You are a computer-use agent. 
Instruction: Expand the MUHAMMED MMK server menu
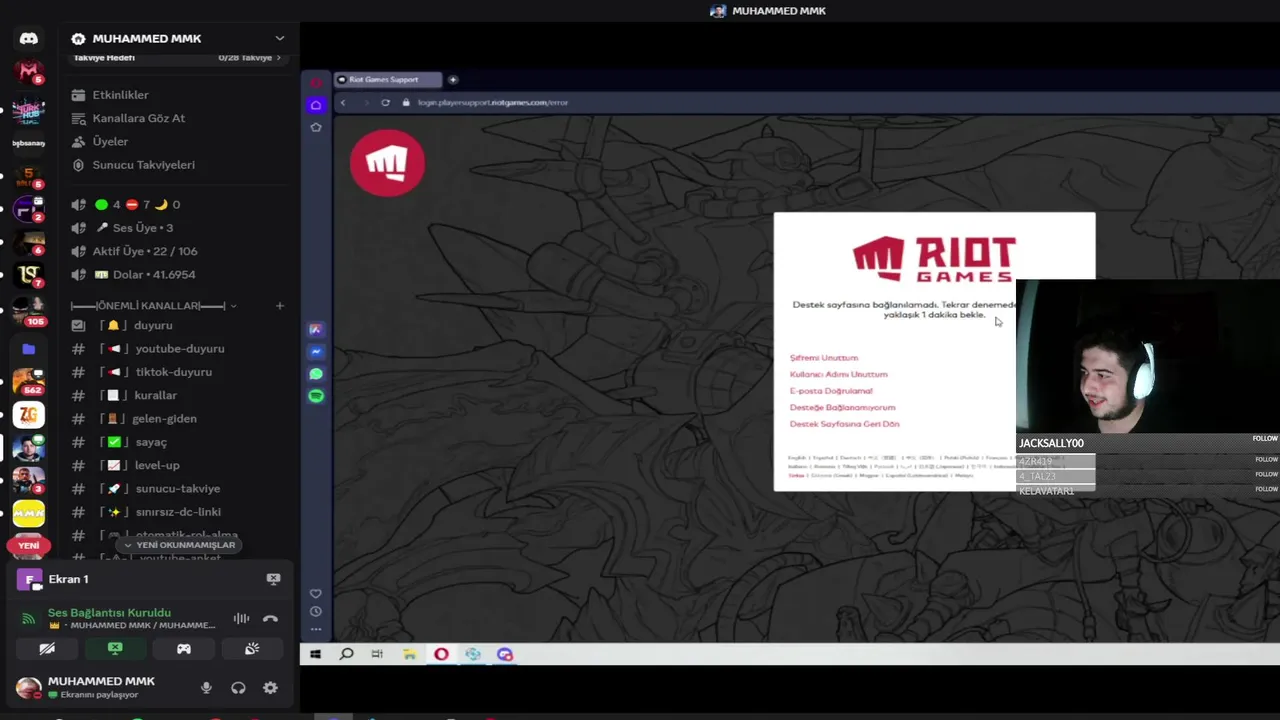[279, 38]
